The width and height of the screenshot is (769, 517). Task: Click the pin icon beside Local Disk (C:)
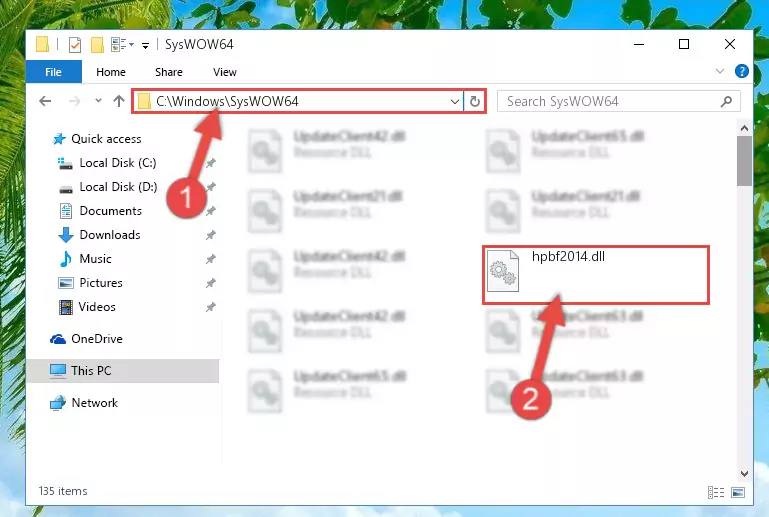[x=211, y=163]
